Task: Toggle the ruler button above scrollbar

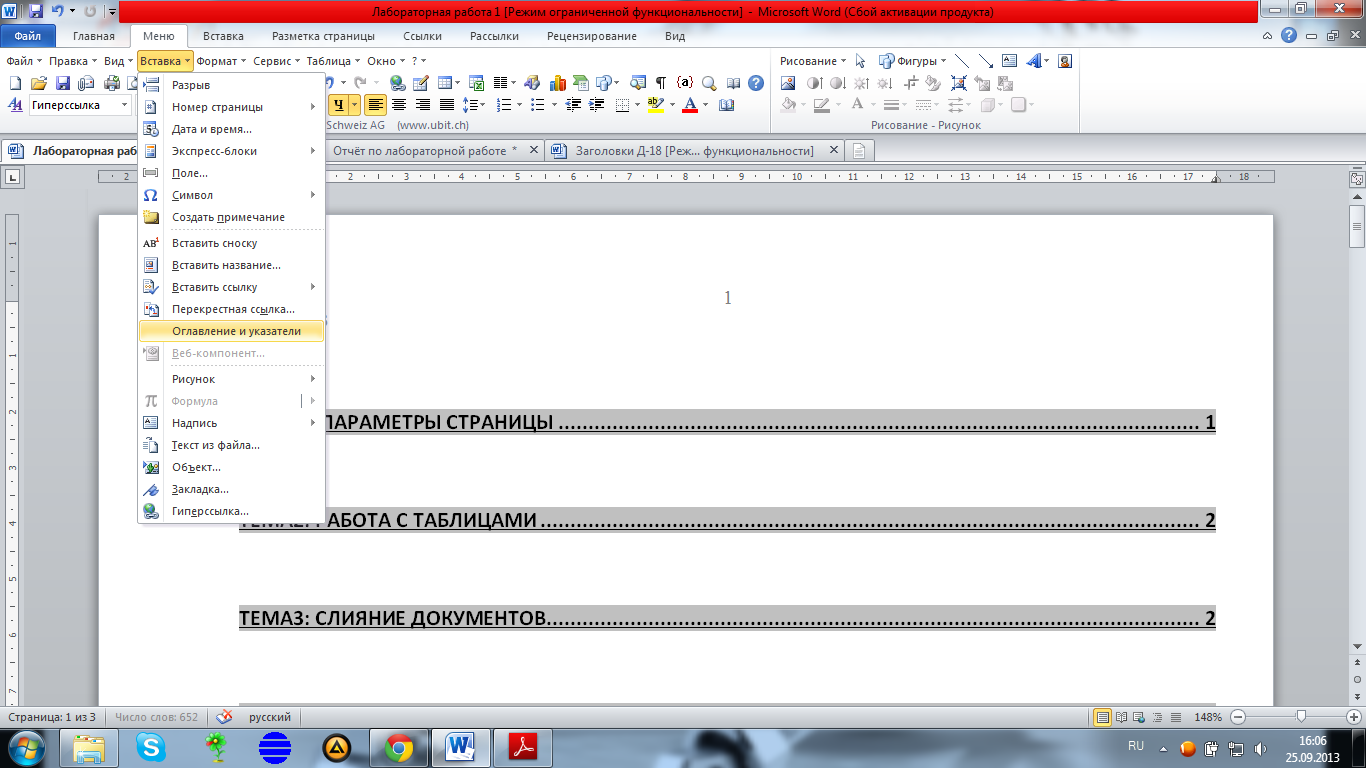Action: (1357, 179)
